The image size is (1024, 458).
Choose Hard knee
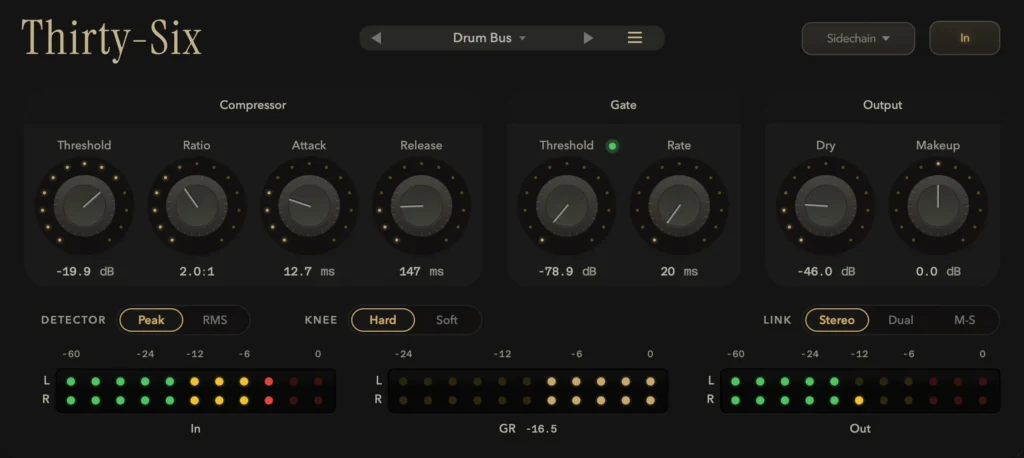pyautogui.click(x=383, y=320)
